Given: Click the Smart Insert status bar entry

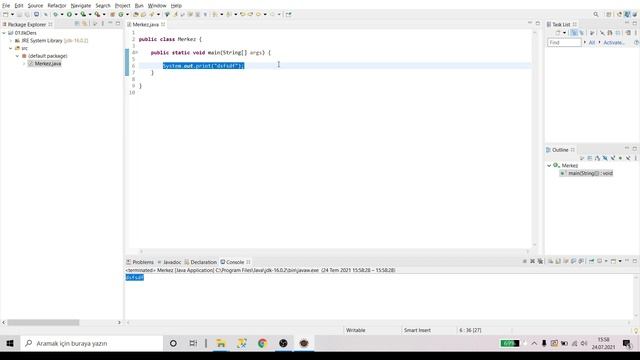Looking at the screenshot, I should [417, 330].
